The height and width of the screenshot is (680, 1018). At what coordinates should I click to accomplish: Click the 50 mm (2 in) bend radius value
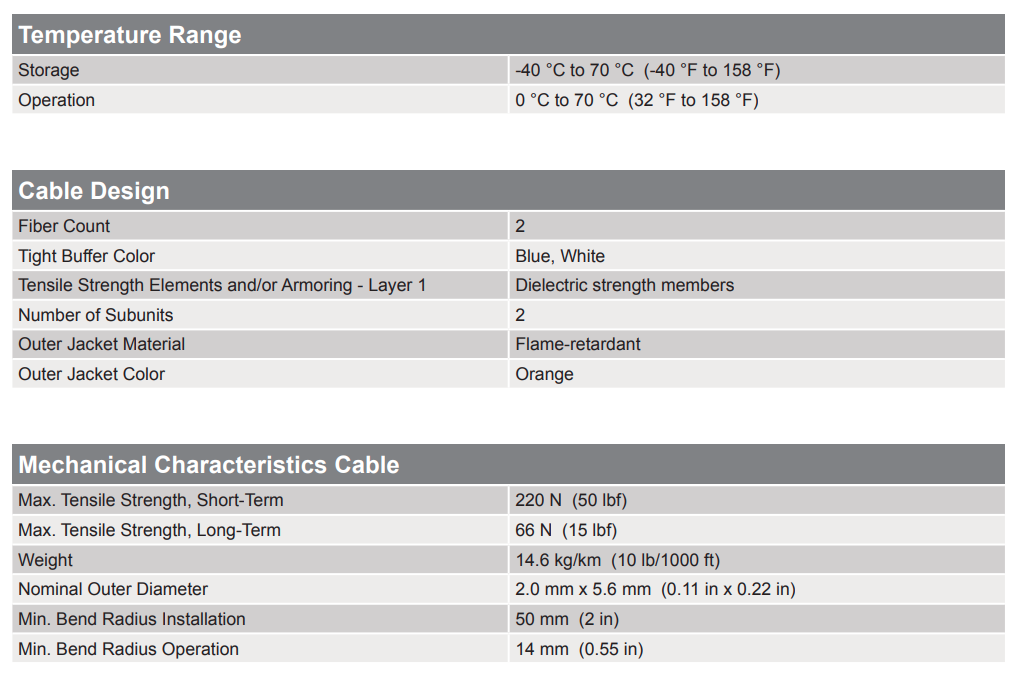pyautogui.click(x=567, y=619)
